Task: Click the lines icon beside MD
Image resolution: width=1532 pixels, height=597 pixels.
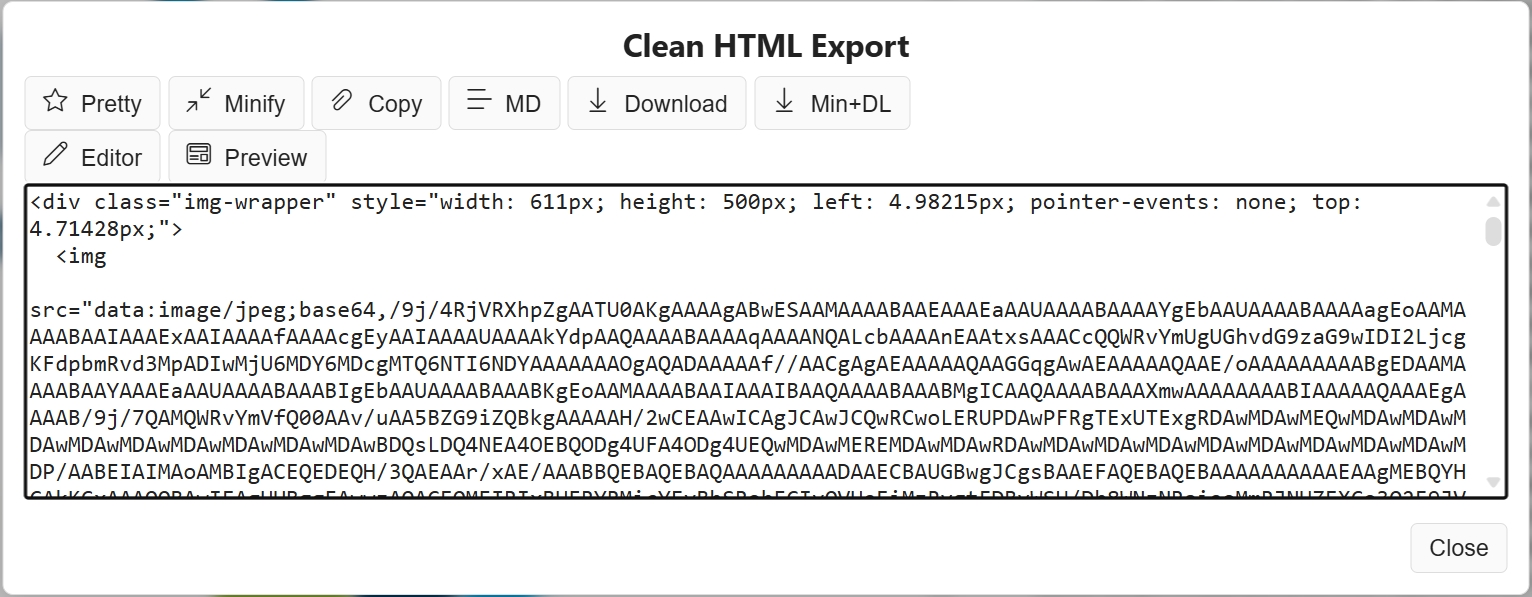Action: pos(480,101)
